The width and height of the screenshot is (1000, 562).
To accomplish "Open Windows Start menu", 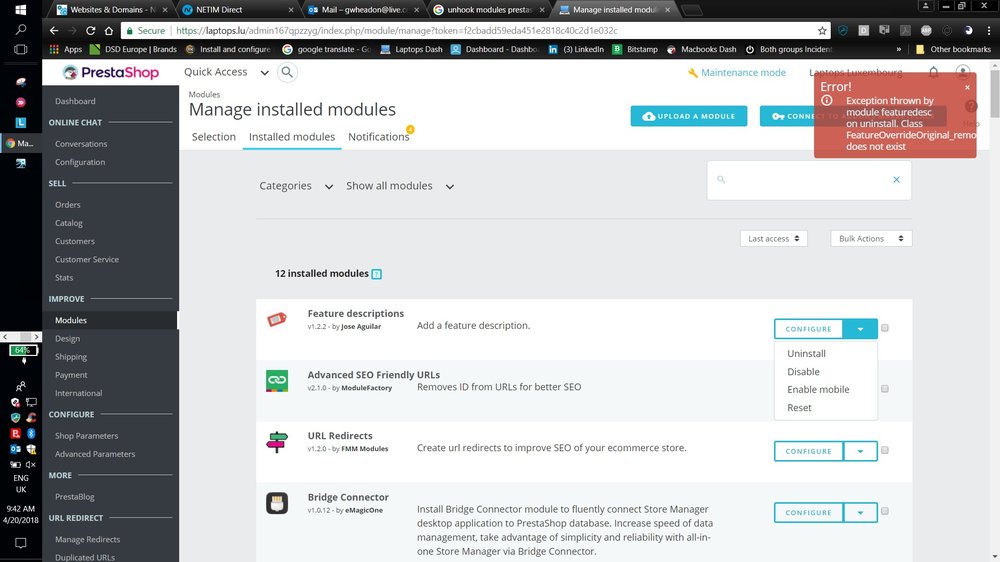I will click(x=20, y=10).
